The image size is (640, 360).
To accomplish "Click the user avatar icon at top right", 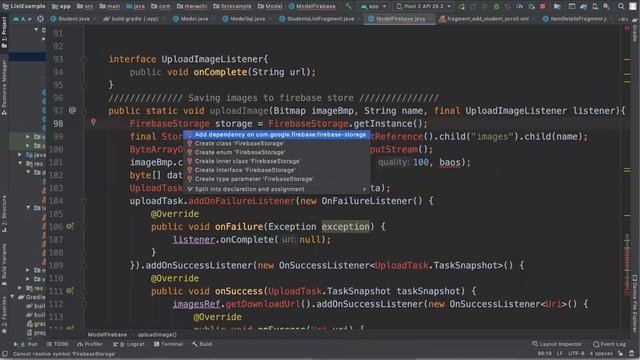I will (x=633, y=7).
